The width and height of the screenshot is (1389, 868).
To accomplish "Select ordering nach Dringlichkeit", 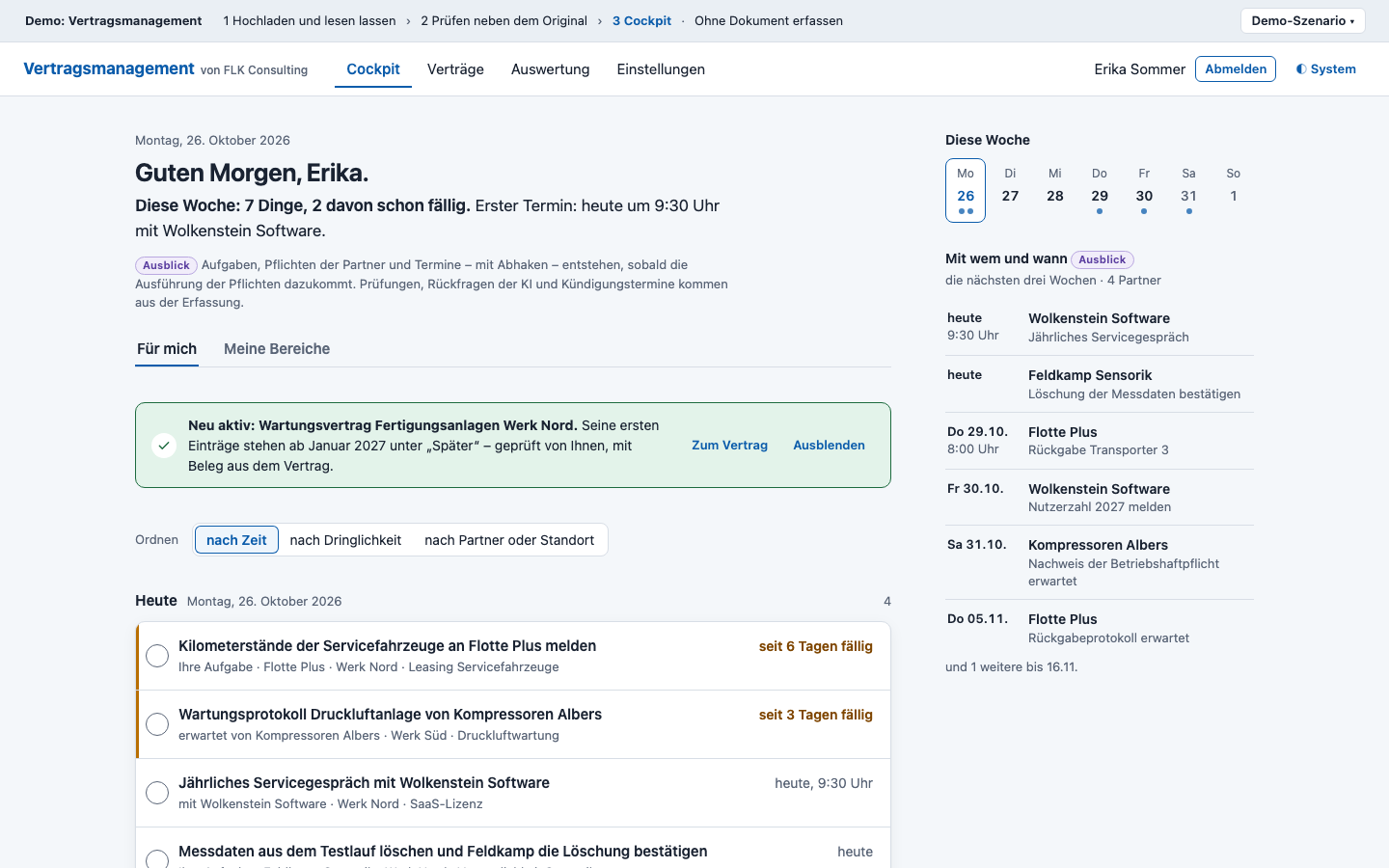I will pos(345,540).
